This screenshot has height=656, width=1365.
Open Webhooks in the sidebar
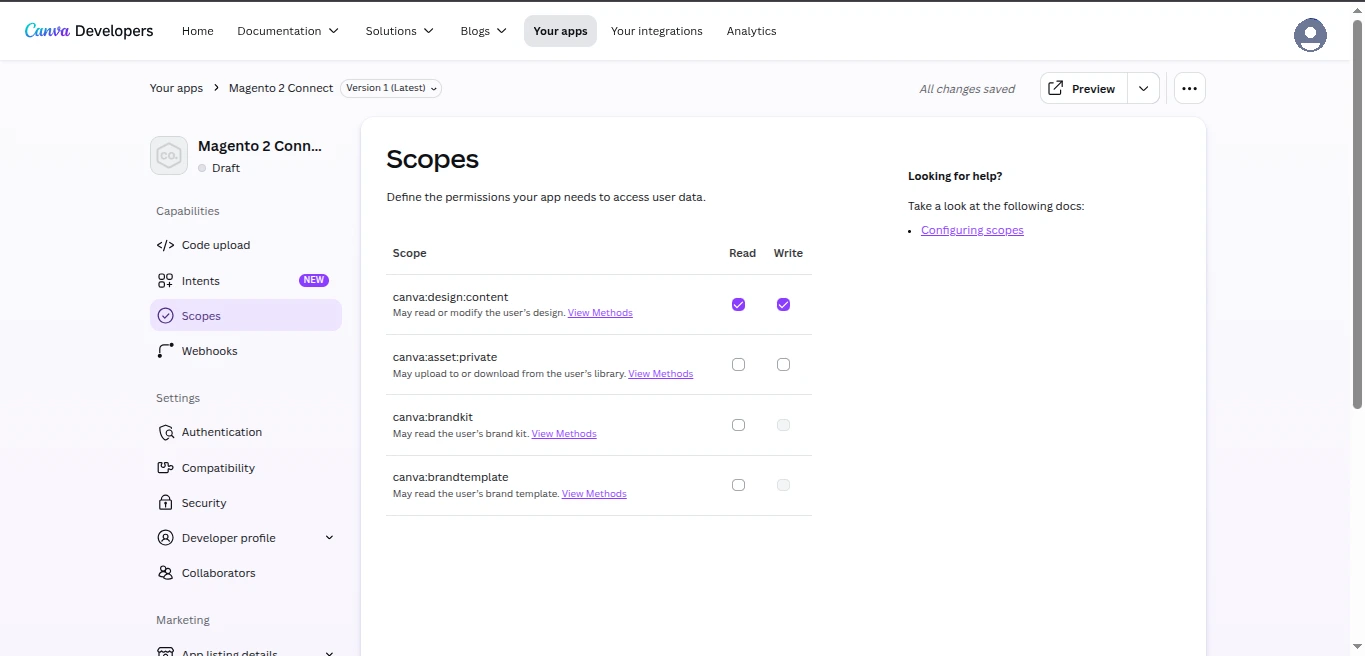click(x=246, y=351)
